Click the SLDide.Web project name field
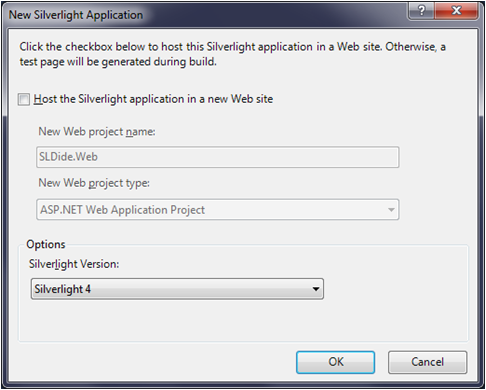The height and width of the screenshot is (390, 486). click(x=218, y=157)
